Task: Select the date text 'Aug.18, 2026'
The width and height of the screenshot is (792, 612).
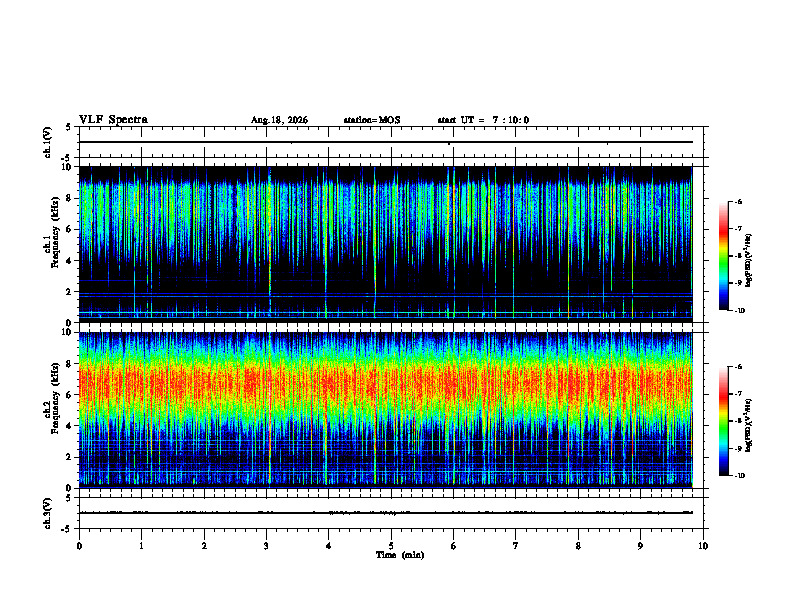Action: click(279, 120)
